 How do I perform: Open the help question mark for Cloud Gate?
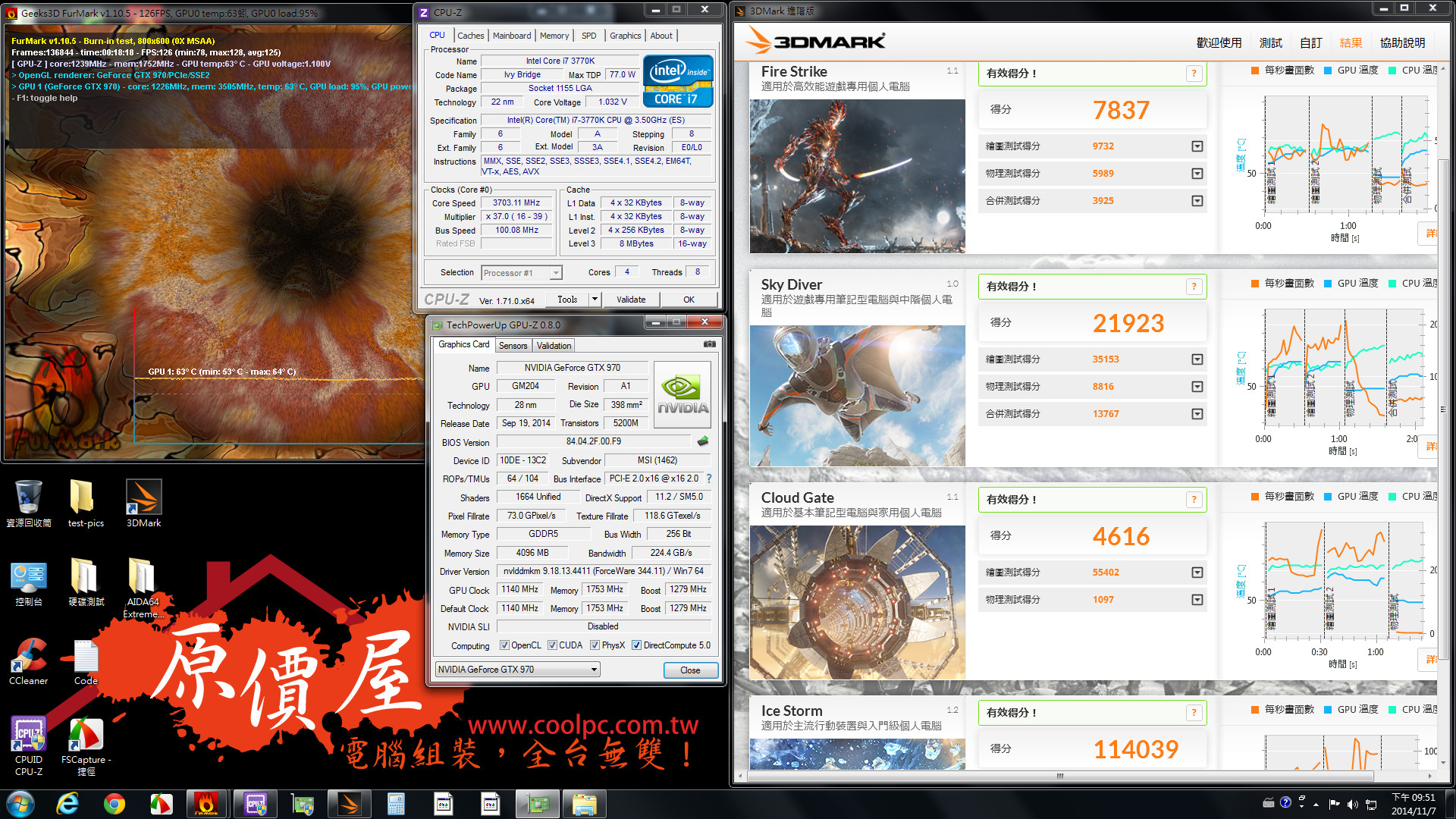pos(1194,500)
